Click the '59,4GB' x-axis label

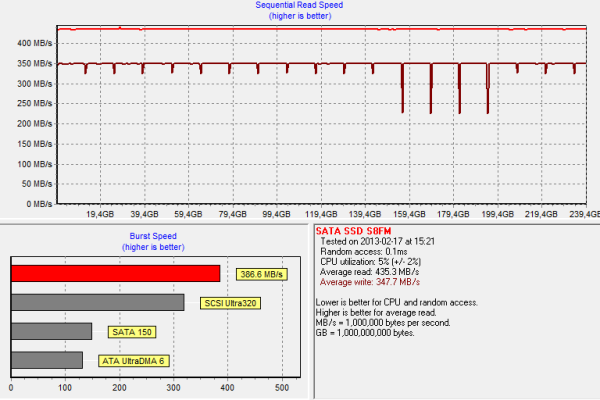point(188,214)
